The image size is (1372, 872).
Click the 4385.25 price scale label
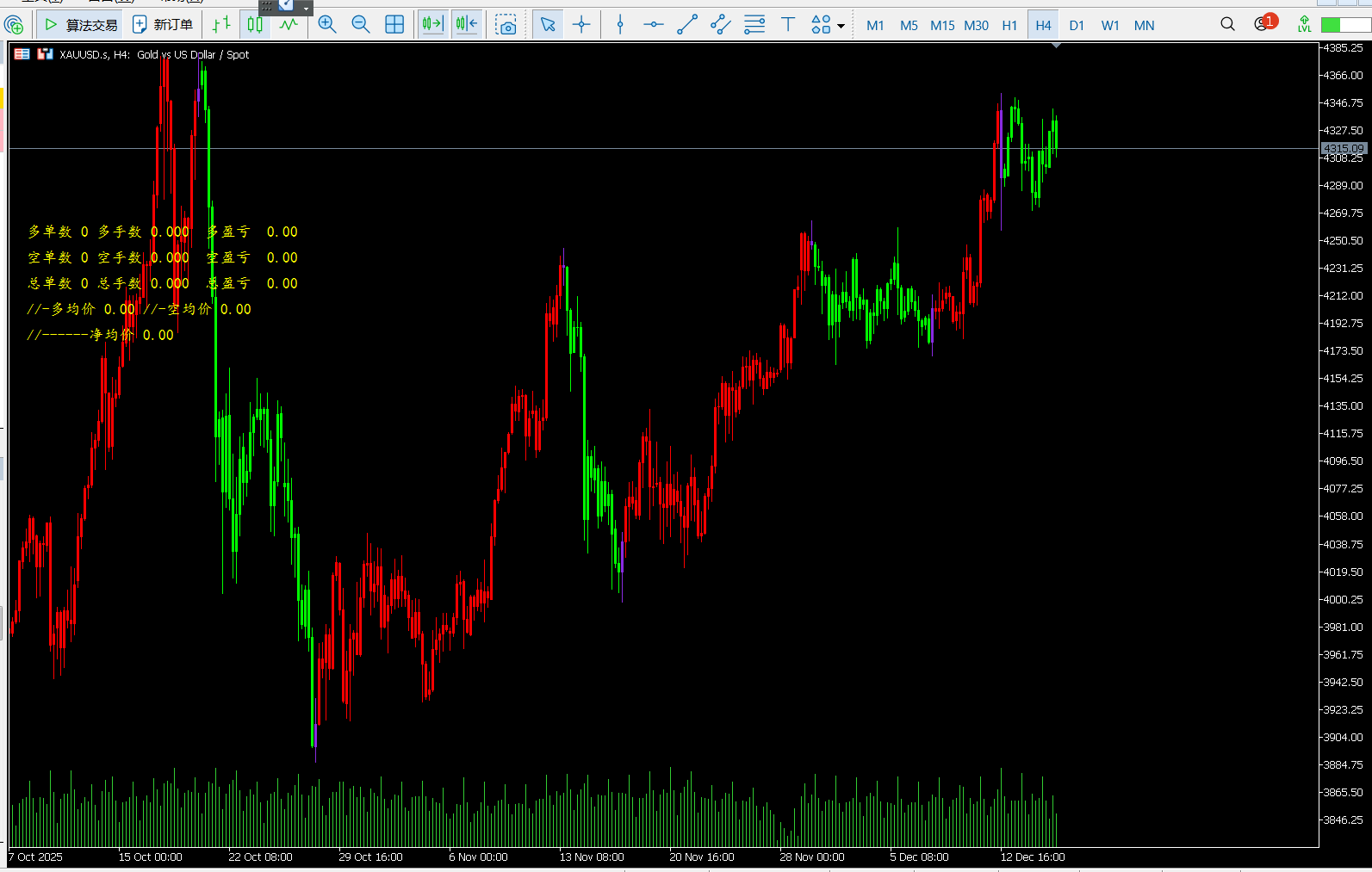pyautogui.click(x=1343, y=47)
